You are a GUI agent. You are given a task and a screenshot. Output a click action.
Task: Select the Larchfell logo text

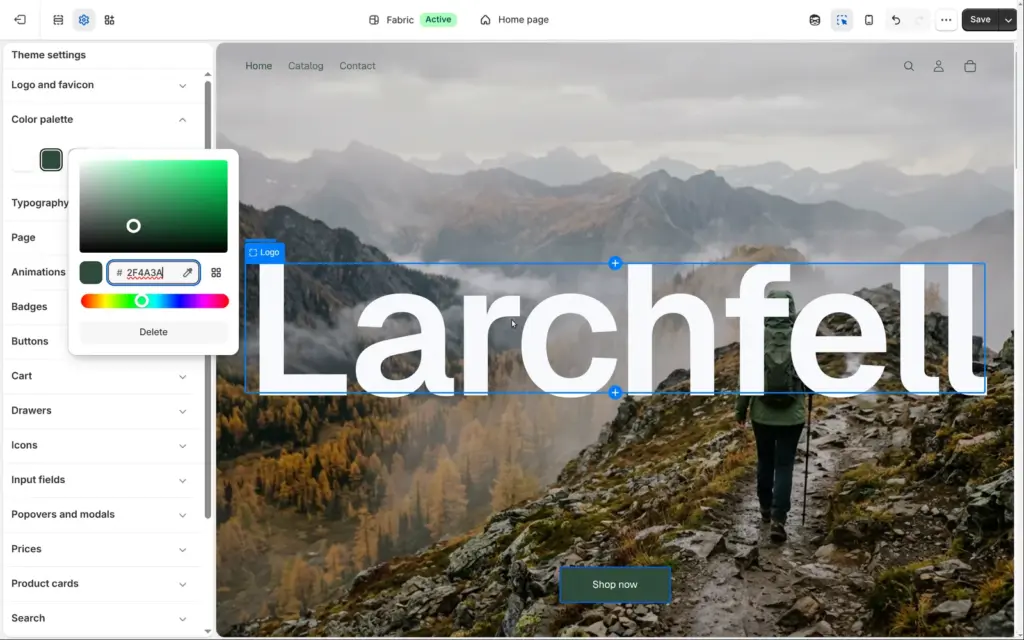(615, 328)
